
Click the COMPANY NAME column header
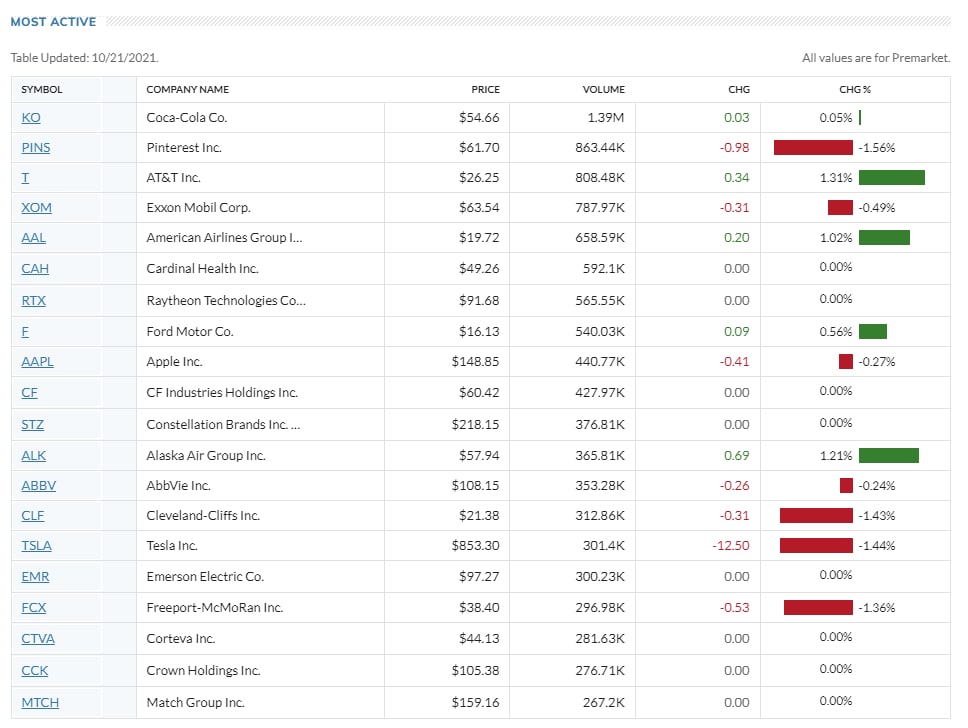tap(188, 90)
